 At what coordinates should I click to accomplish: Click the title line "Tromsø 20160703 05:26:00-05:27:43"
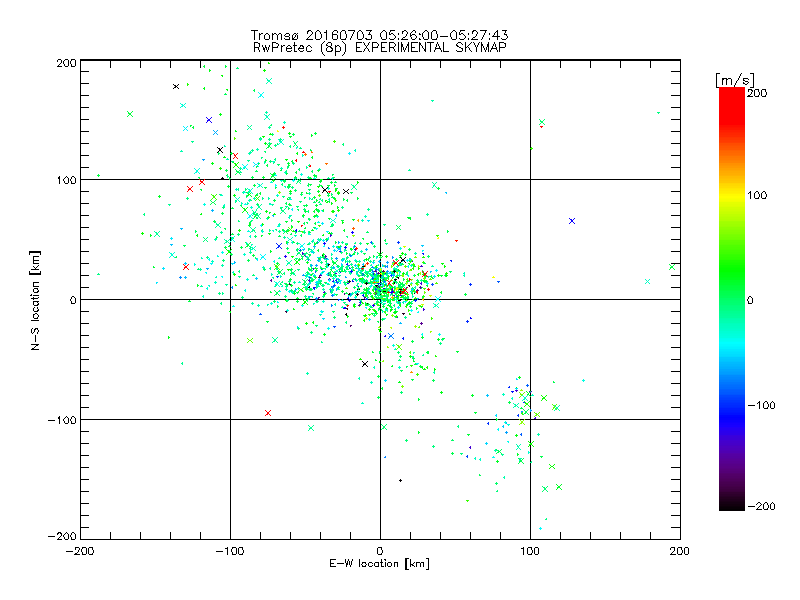click(x=380, y=35)
